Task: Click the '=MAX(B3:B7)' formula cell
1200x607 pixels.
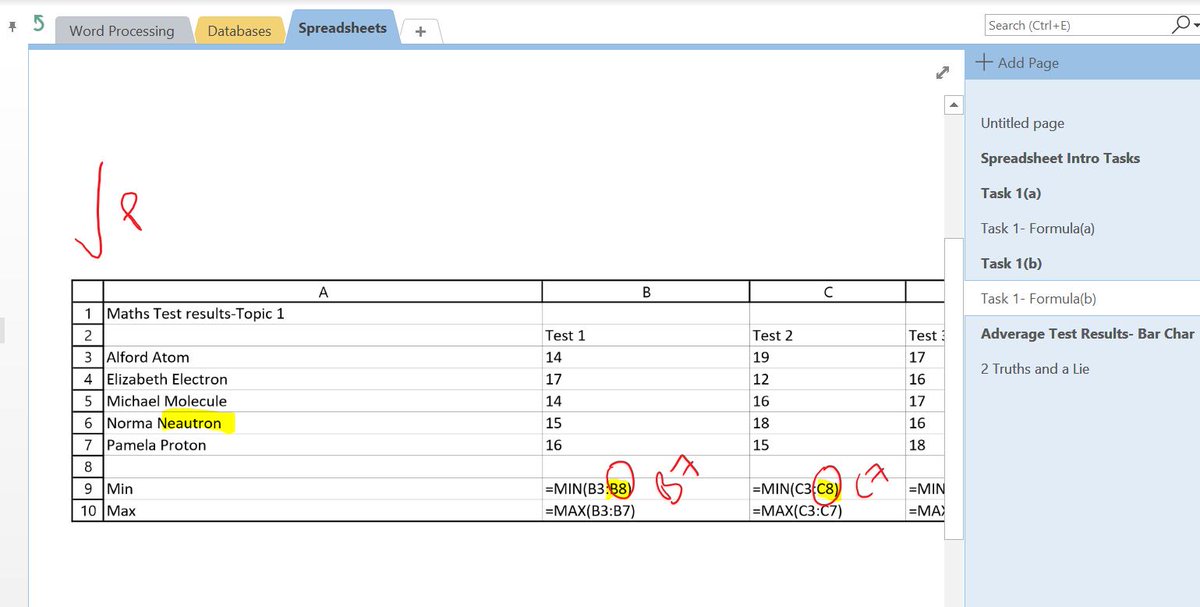Action: tap(646, 510)
